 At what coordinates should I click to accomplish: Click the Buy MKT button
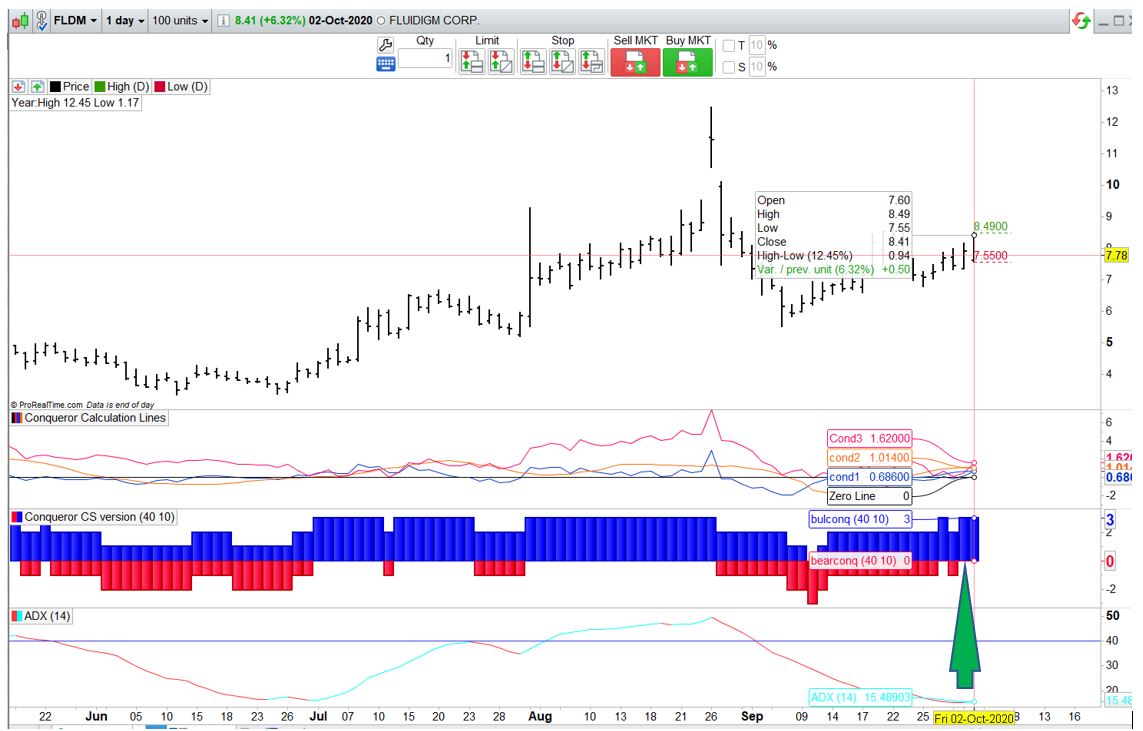[x=687, y=62]
